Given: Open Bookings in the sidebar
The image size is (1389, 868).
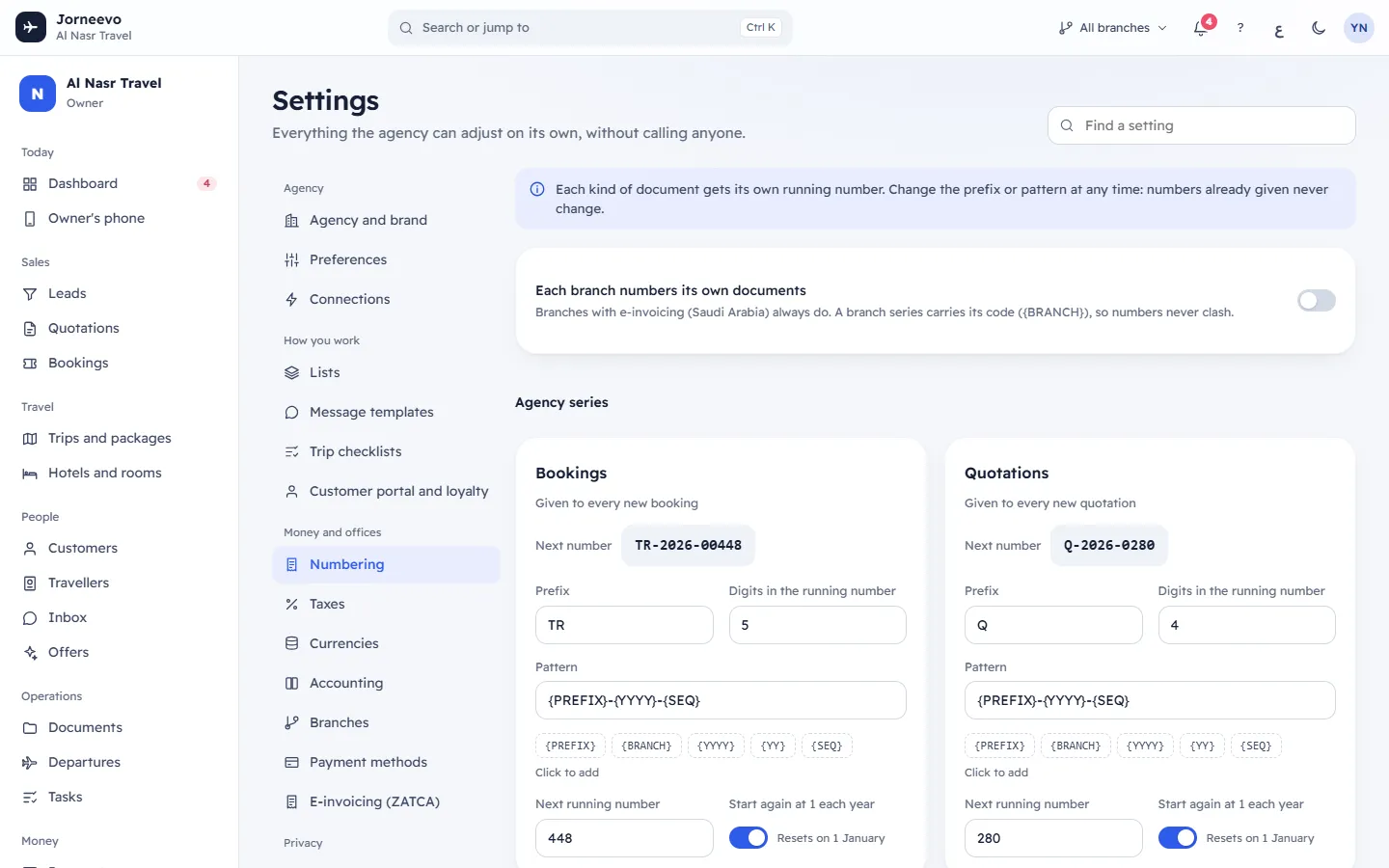Looking at the screenshot, I should (x=119, y=363).
